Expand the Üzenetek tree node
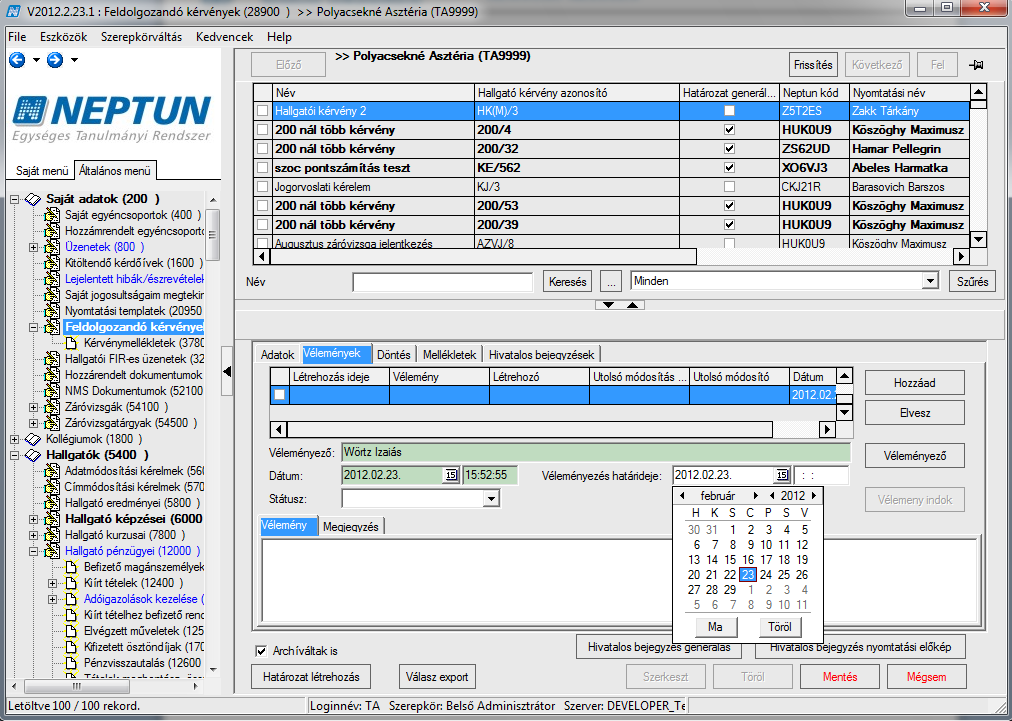This screenshot has height=721, width=1012. coord(34,247)
